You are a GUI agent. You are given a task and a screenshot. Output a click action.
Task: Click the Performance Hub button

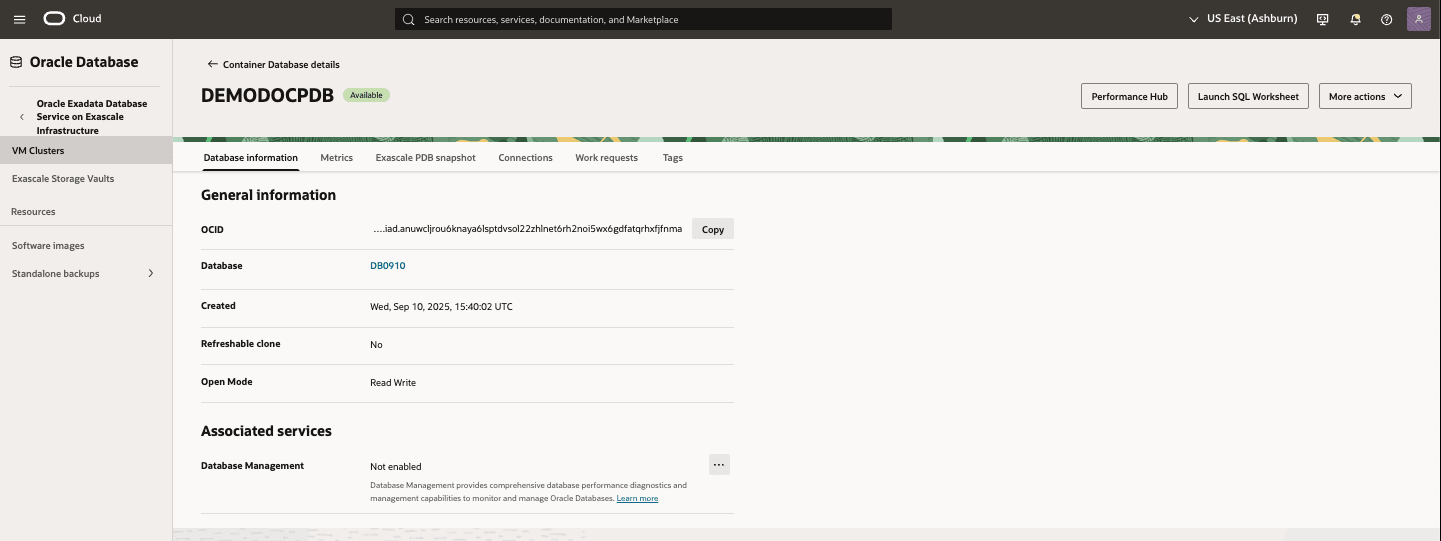(x=1129, y=96)
